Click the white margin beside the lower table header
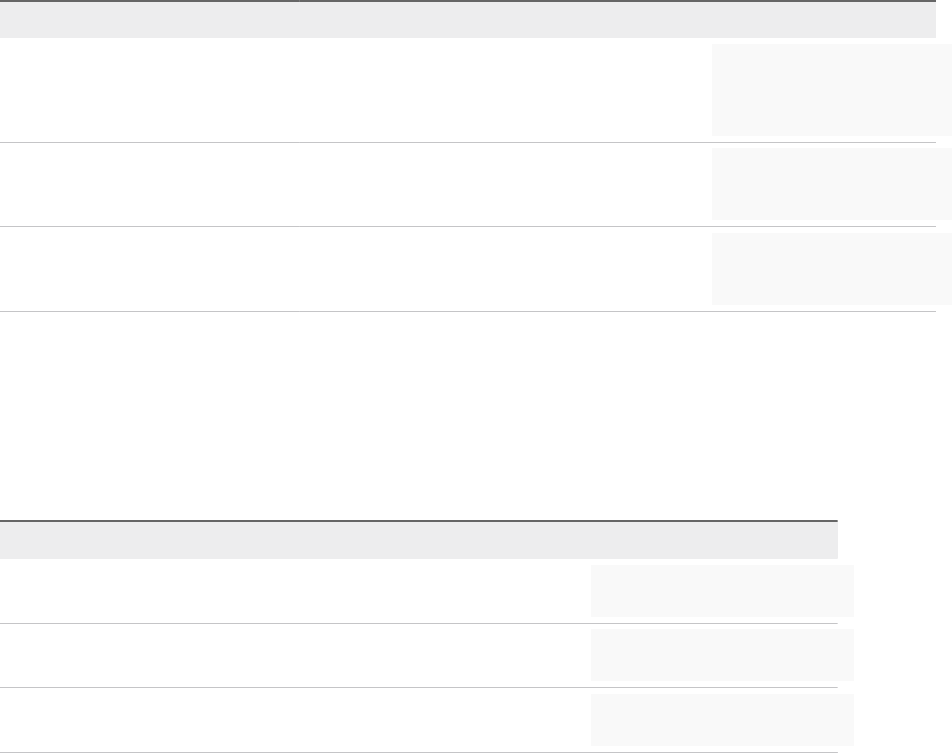Image resolution: width=952 pixels, height=753 pixels. click(x=895, y=540)
